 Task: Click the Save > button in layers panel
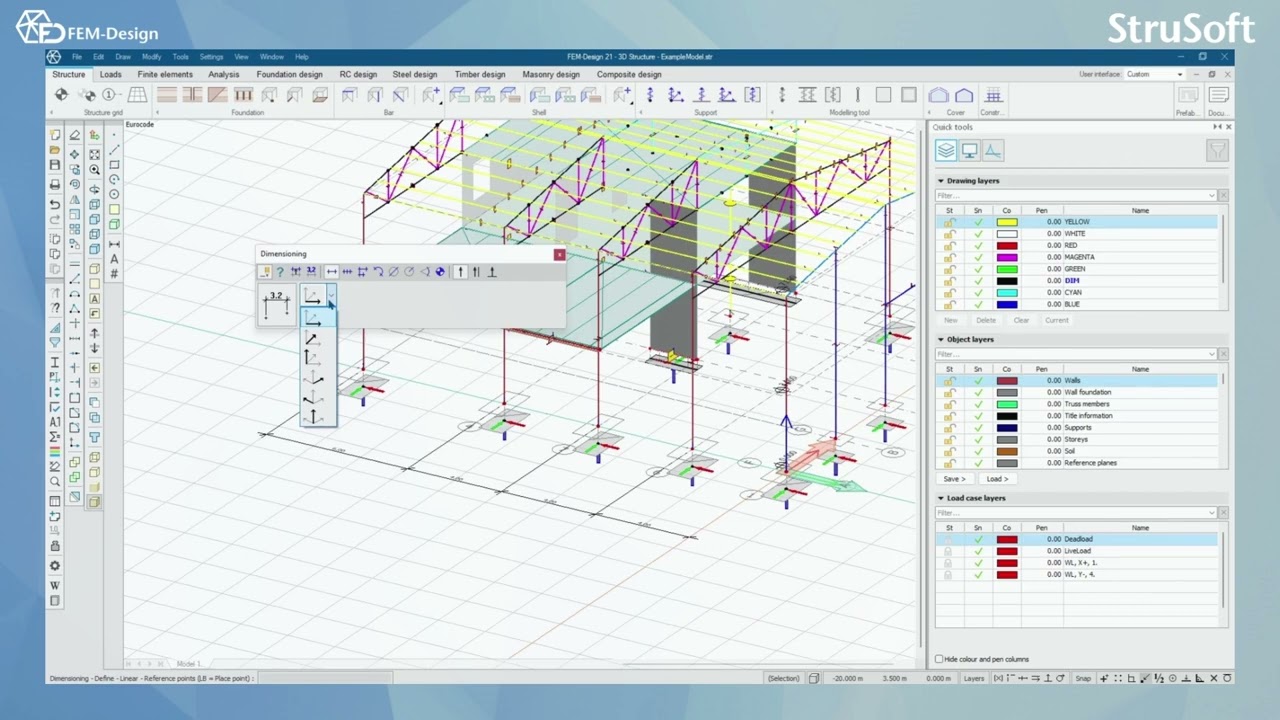click(954, 479)
